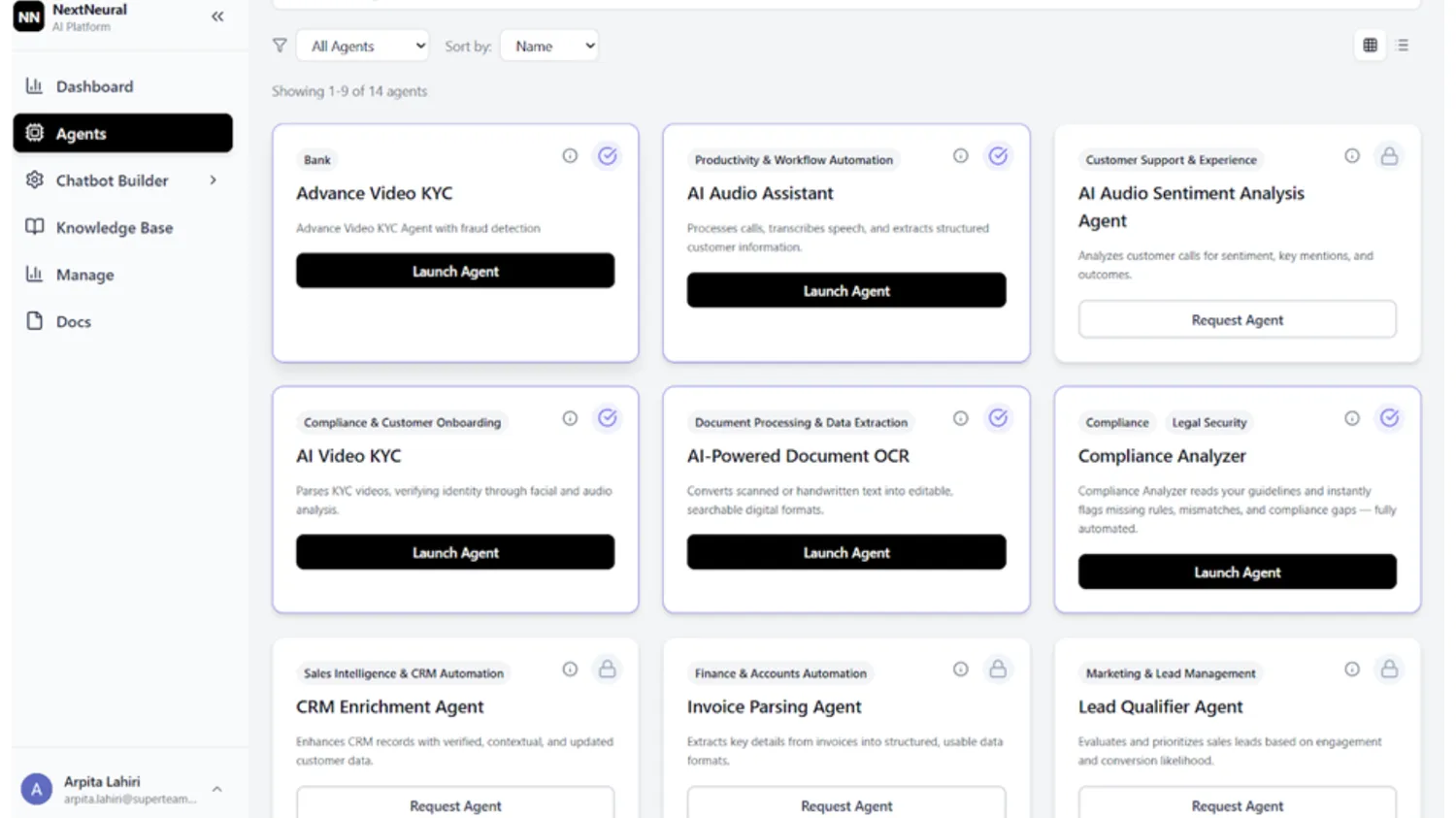Click the info icon on Advance Video KYC card

click(570, 155)
